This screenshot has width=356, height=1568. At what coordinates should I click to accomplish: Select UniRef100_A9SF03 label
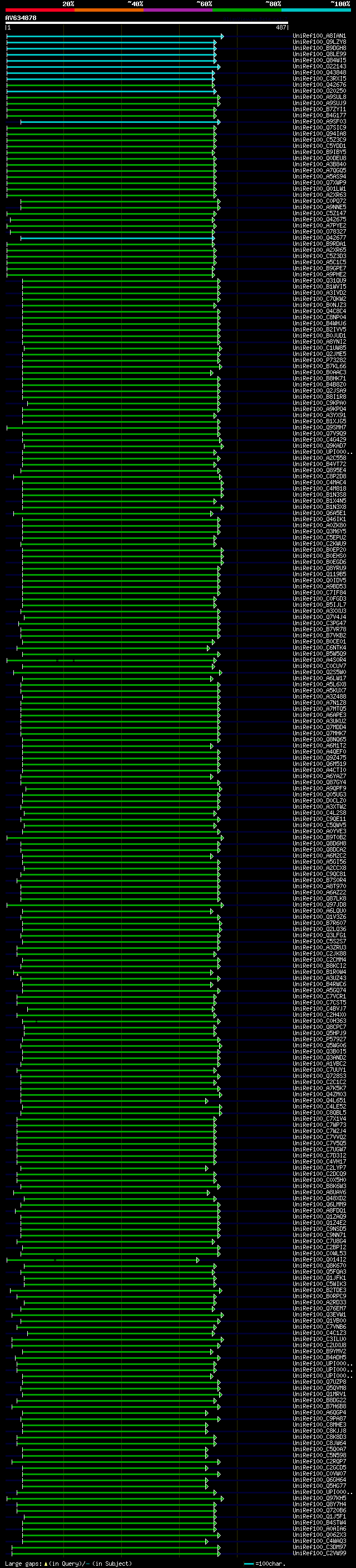[319, 122]
